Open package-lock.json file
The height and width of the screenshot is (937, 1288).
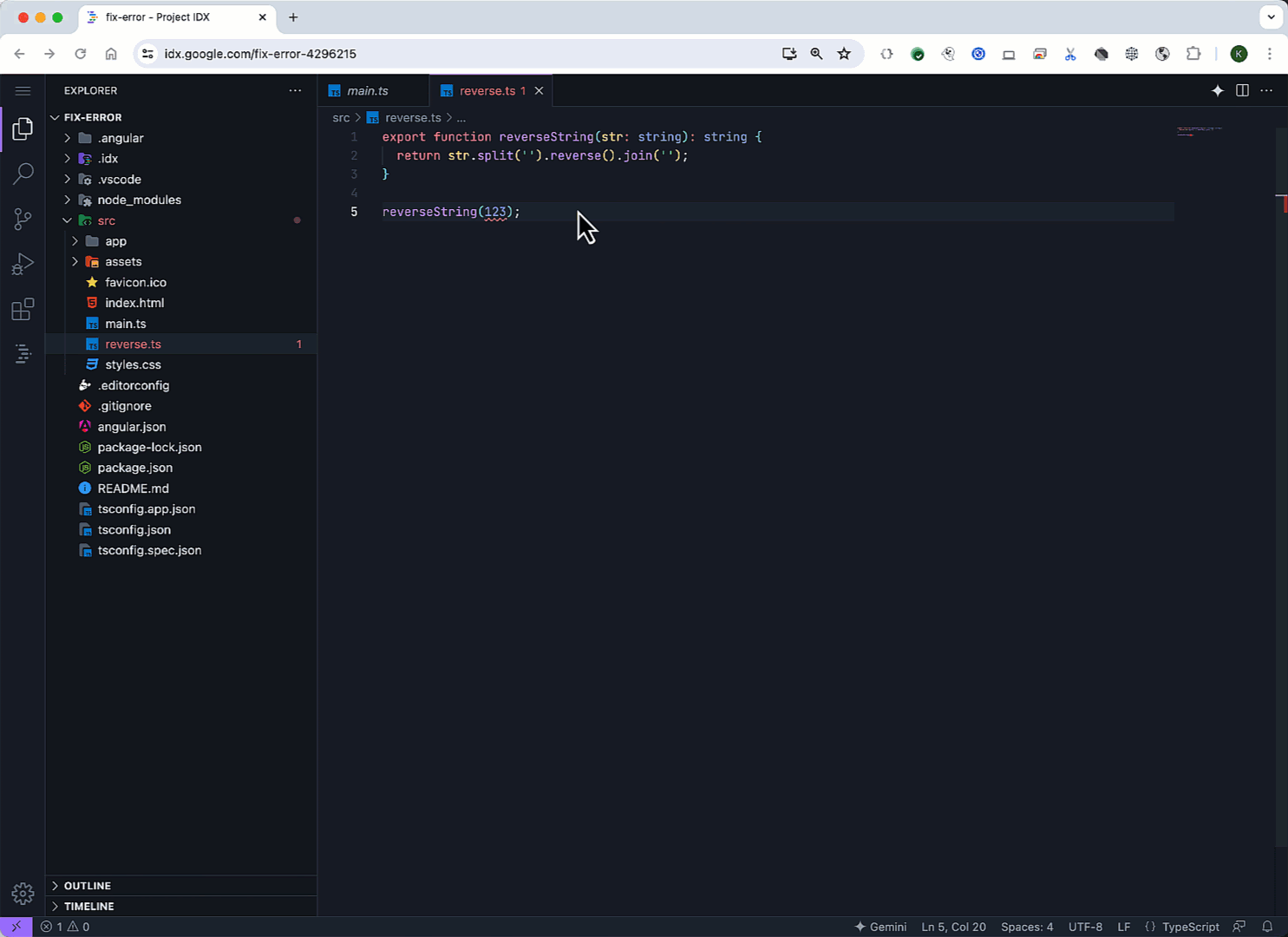click(149, 447)
